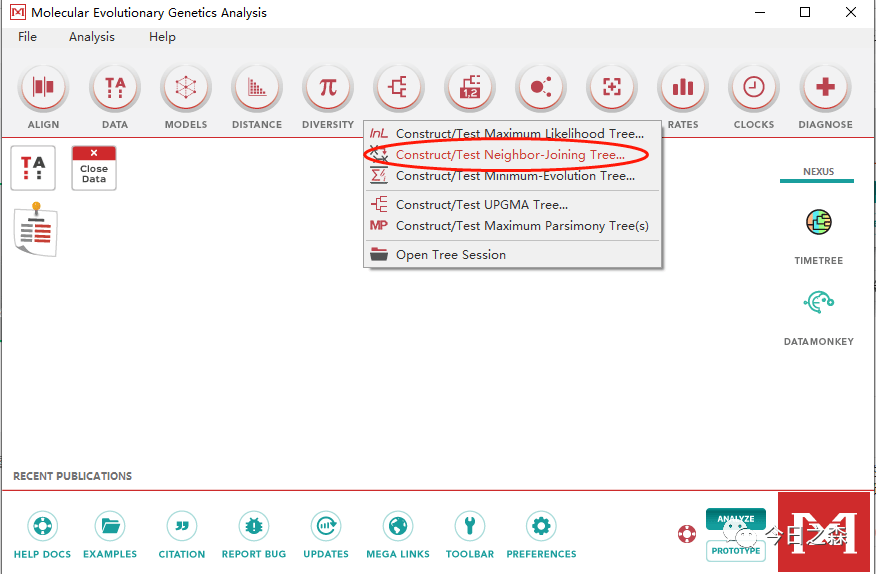Open the Analysis menu
This screenshot has width=876, height=574.
[92, 37]
